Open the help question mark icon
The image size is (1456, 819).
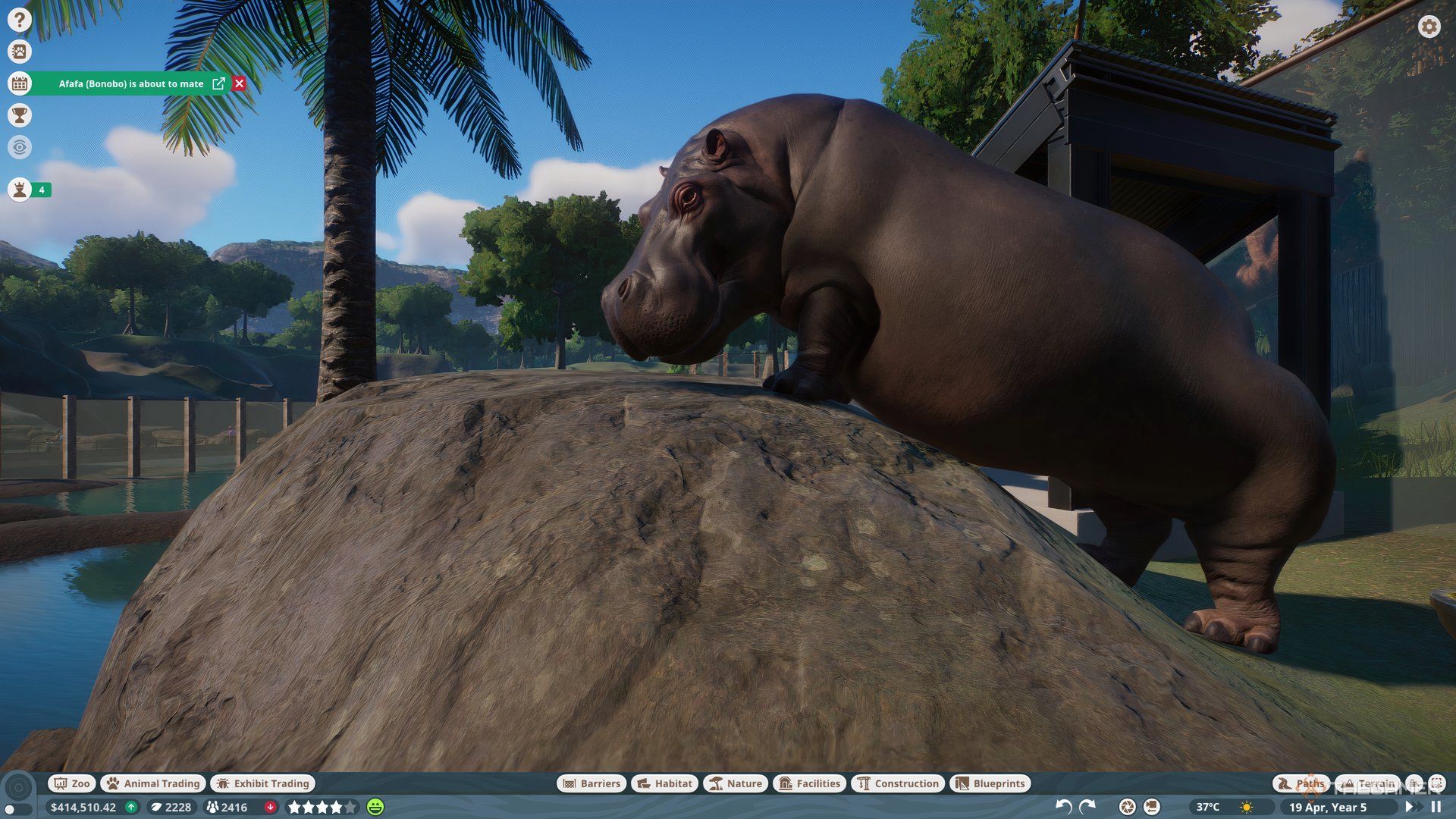click(x=20, y=20)
